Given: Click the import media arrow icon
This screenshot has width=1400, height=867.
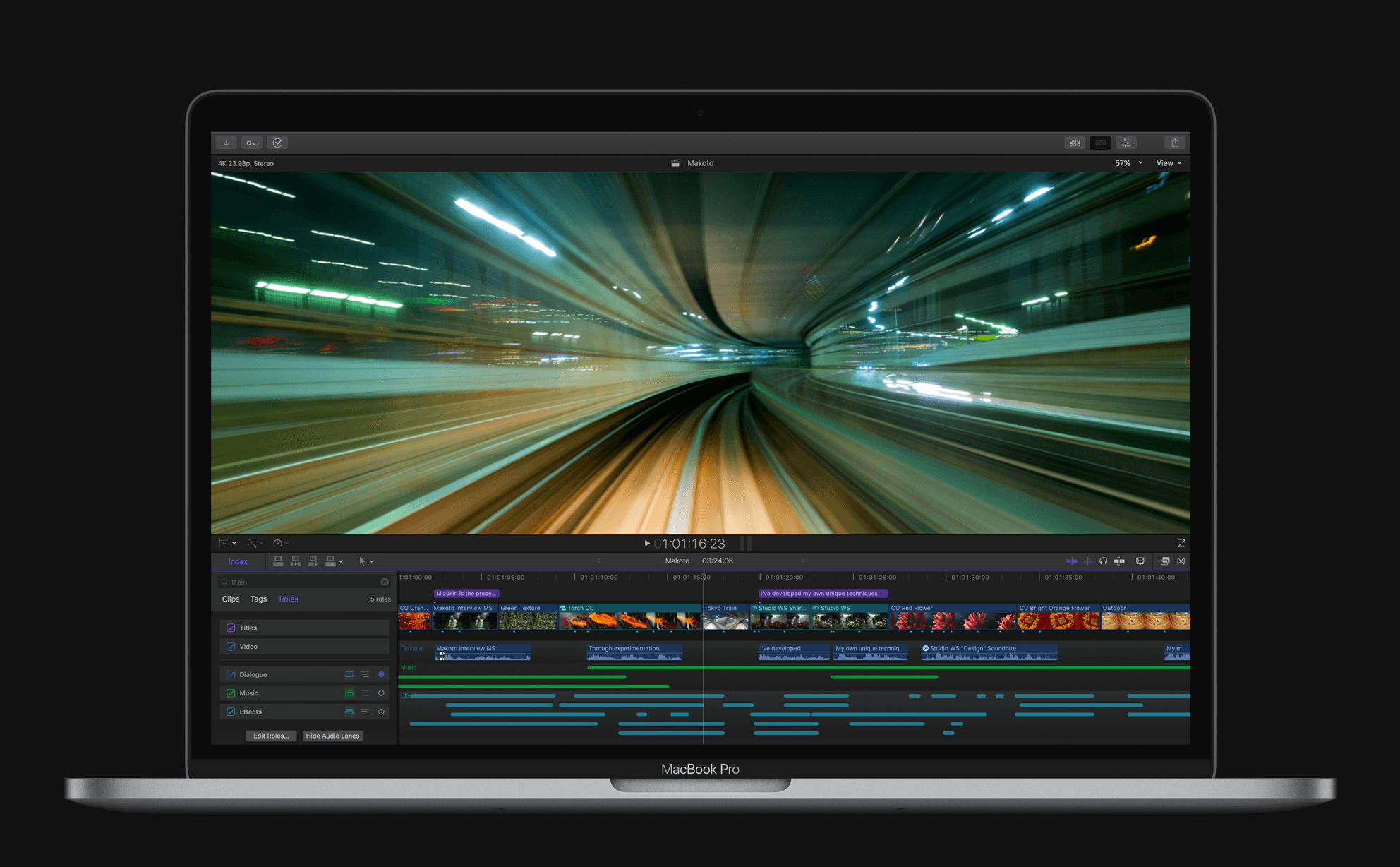Looking at the screenshot, I should (x=226, y=143).
